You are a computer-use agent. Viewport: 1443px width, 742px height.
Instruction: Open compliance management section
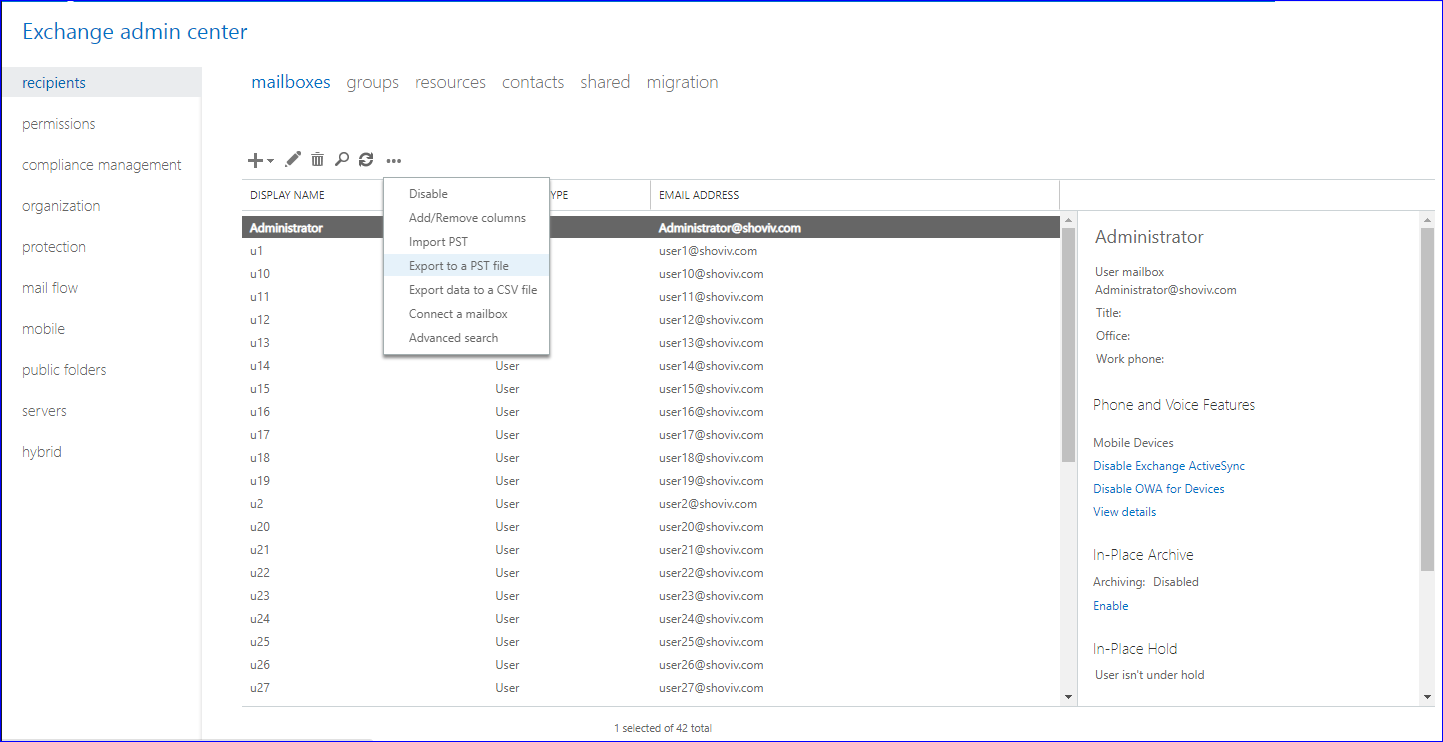pos(101,165)
